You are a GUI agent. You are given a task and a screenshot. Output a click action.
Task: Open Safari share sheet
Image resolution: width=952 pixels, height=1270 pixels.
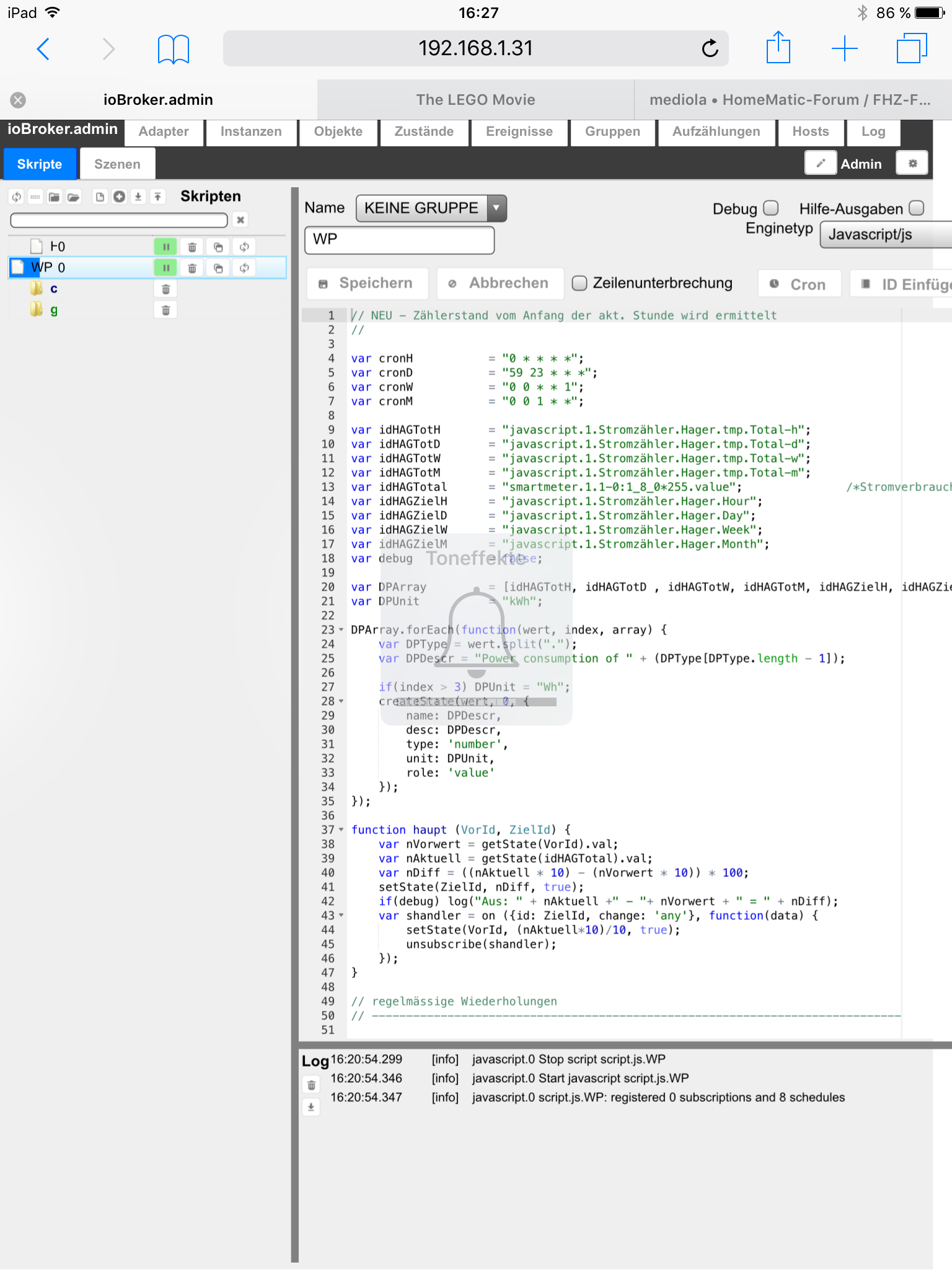click(778, 47)
